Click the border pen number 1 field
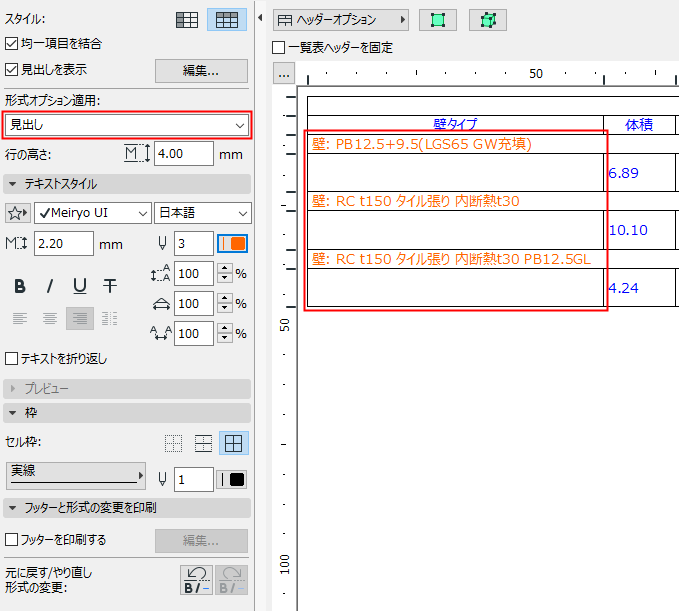 (194, 479)
